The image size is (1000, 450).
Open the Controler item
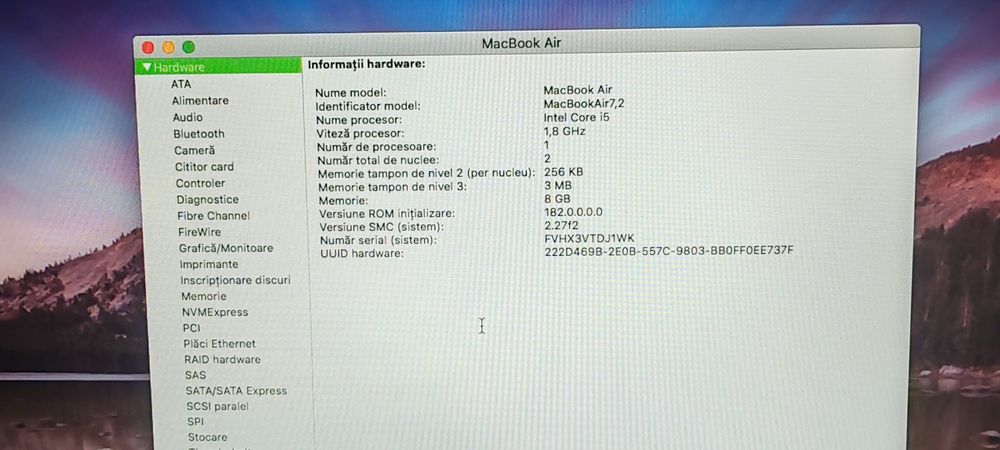click(x=200, y=184)
